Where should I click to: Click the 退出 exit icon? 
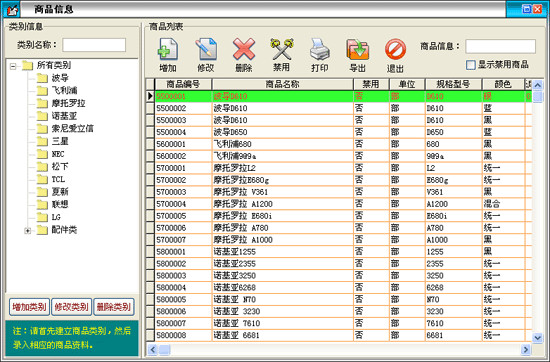point(395,49)
